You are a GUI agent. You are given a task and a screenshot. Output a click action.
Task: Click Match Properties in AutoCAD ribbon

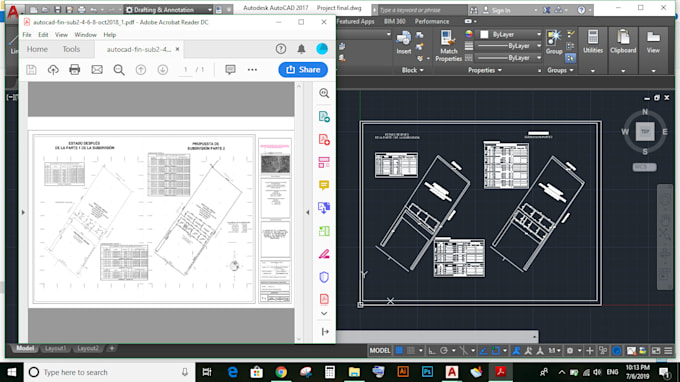(448, 46)
